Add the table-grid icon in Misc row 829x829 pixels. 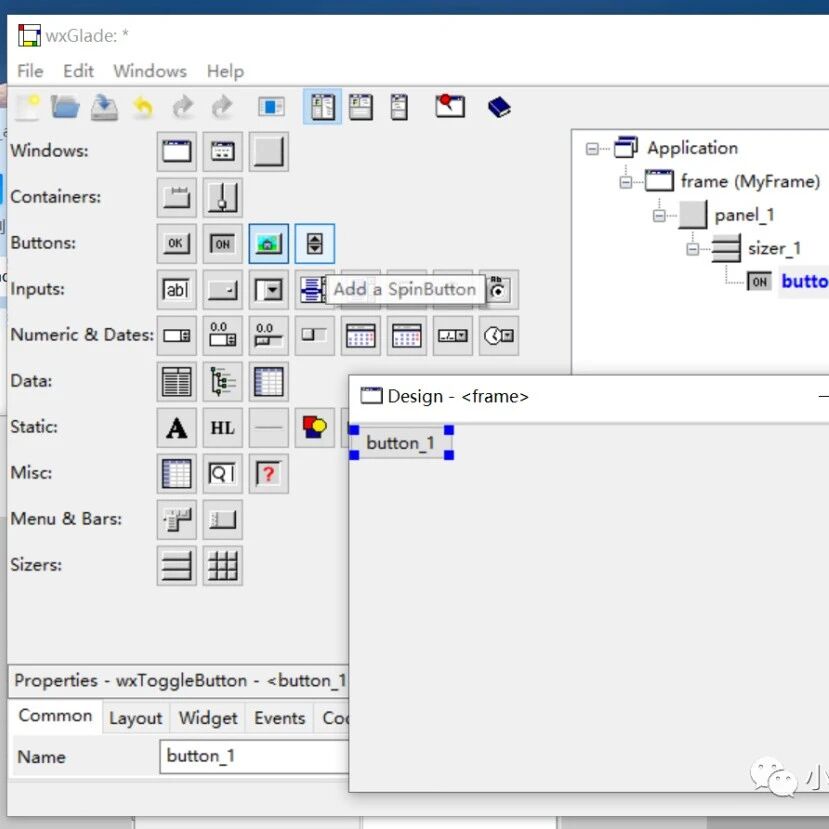point(177,474)
